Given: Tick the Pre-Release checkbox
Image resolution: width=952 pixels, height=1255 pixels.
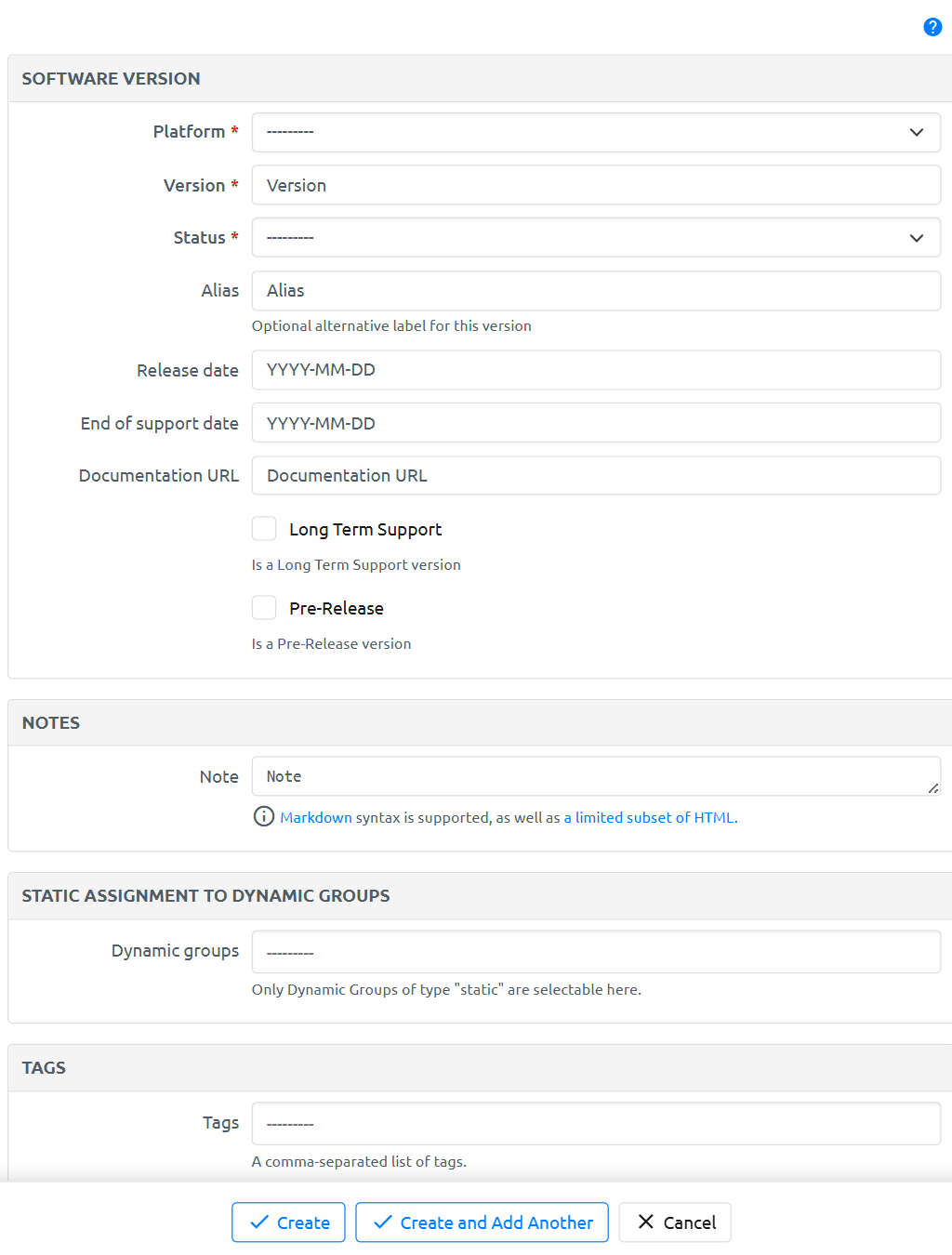Looking at the screenshot, I should click(x=264, y=608).
